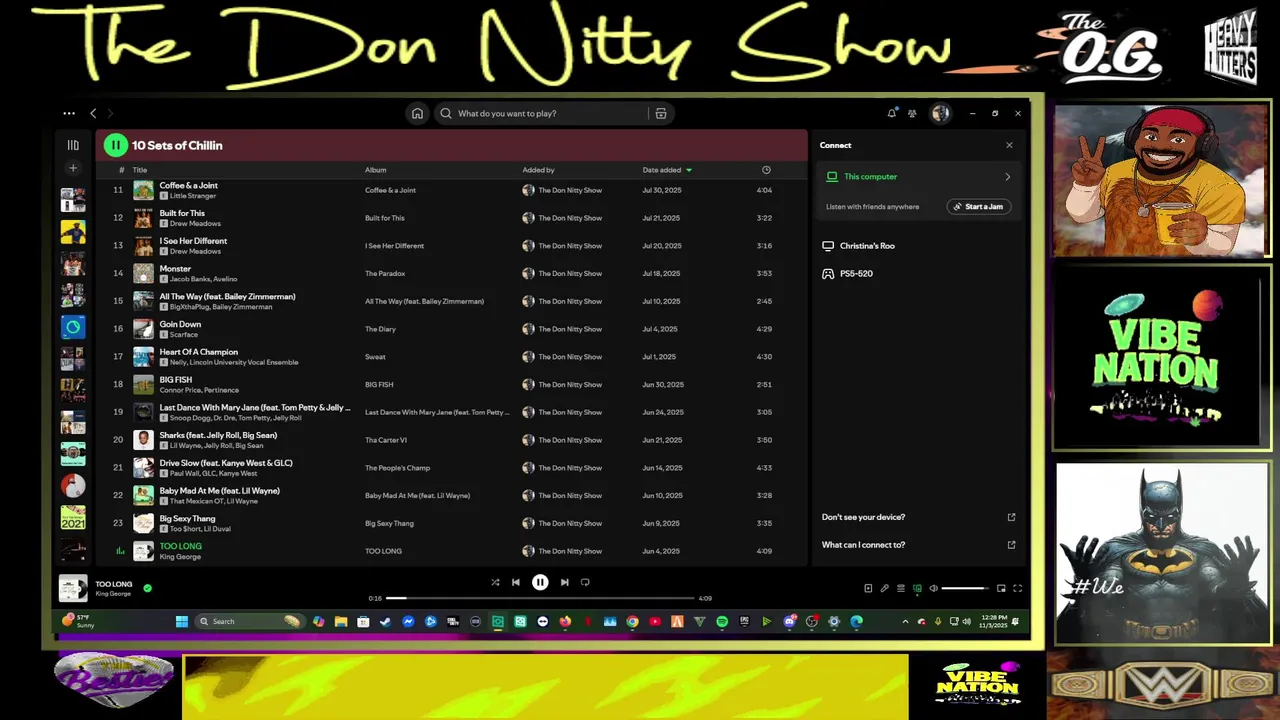Skip to previous track
The width and height of the screenshot is (1280, 720).
[x=516, y=582]
